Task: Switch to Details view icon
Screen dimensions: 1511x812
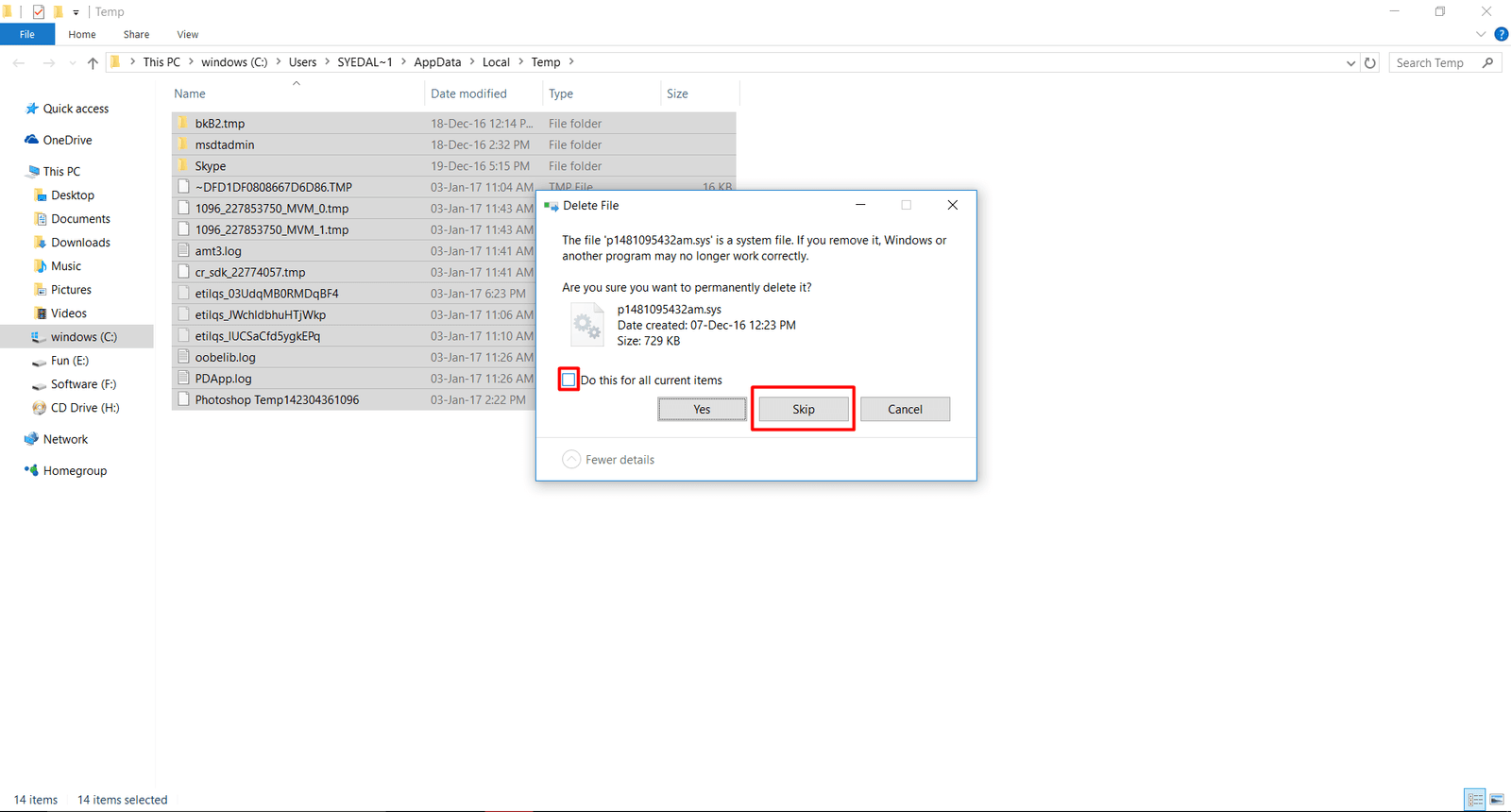Action: (1475, 800)
